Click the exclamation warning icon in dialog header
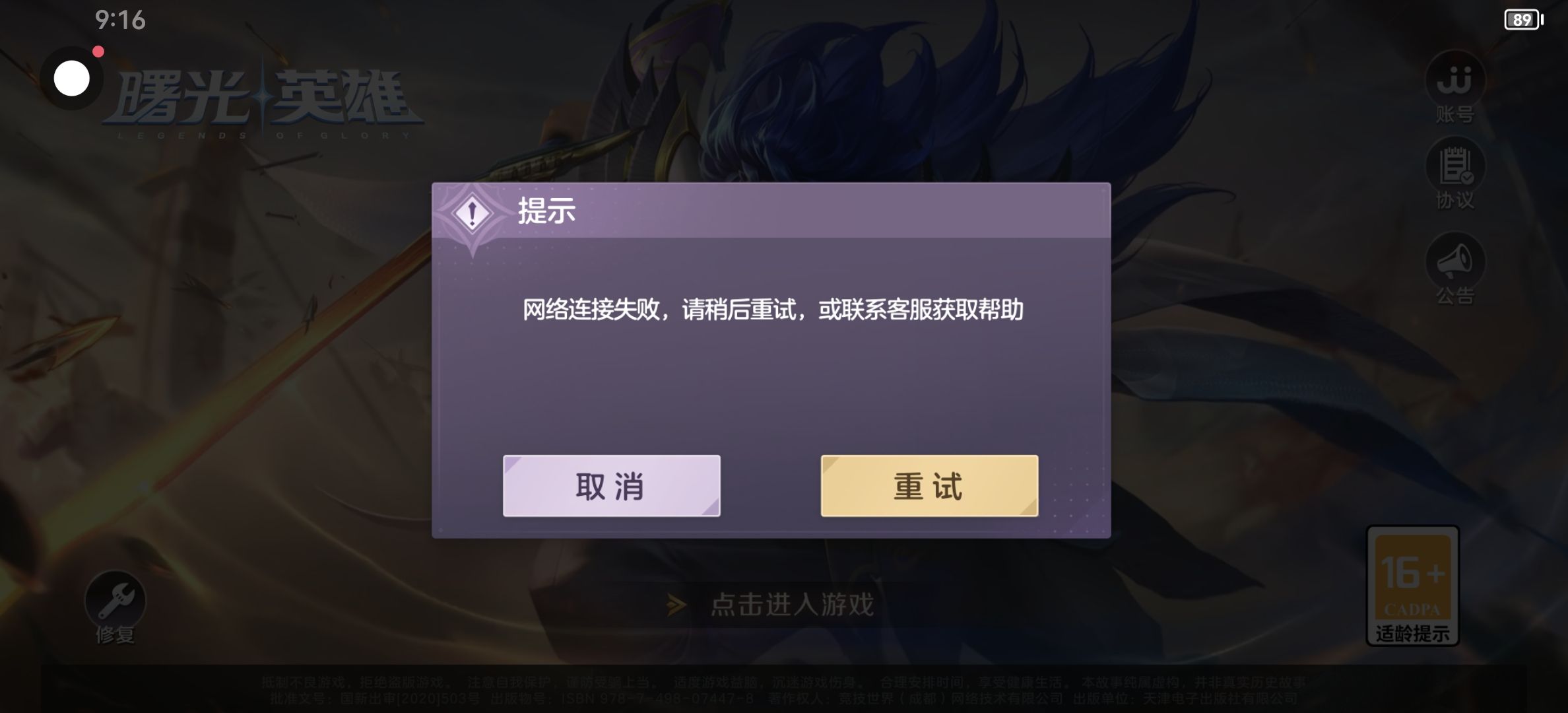The width and height of the screenshot is (1568, 713). pos(472,213)
